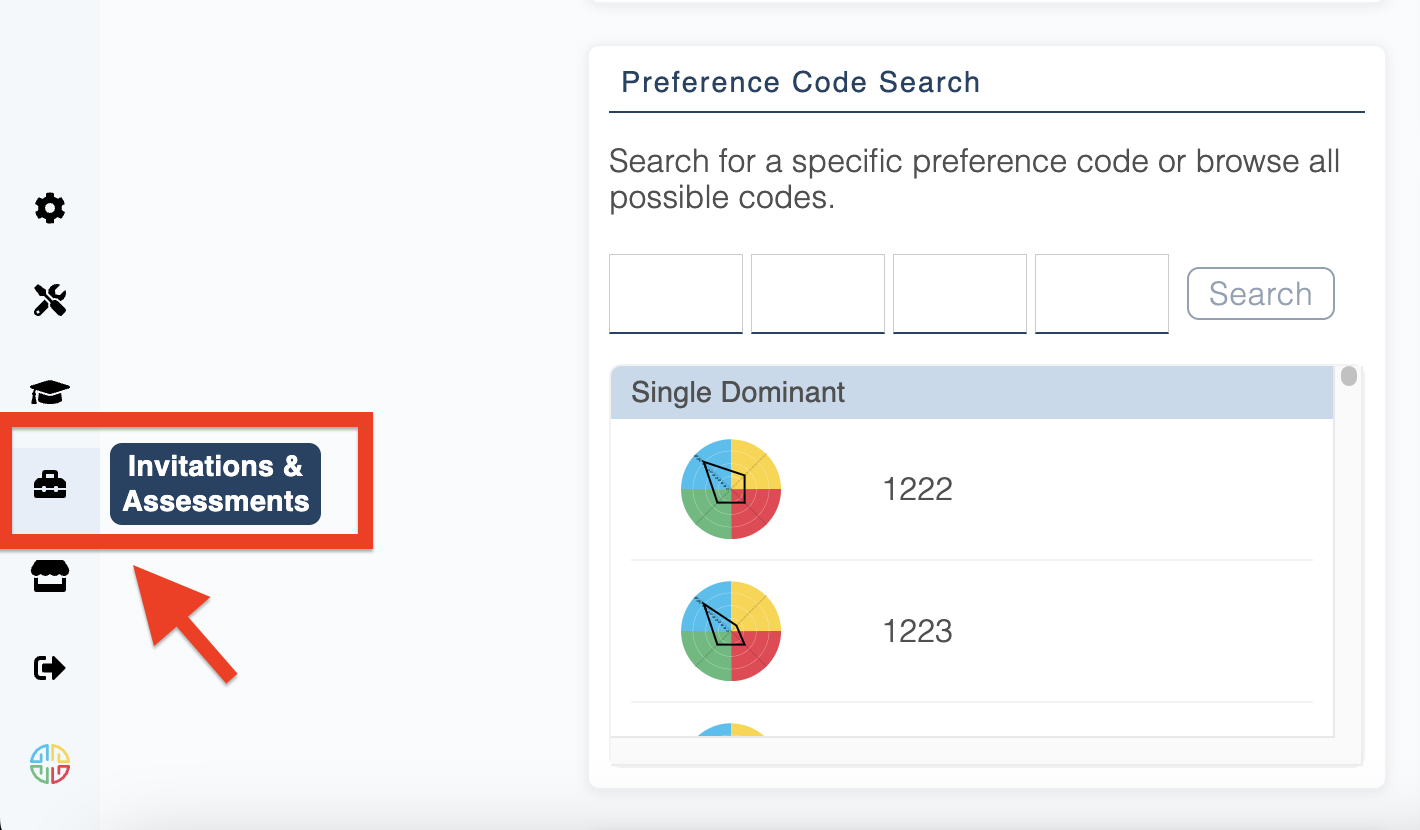The image size is (1420, 830).
Task: Select the 1222 preference code row
Action: pyautogui.click(x=972, y=489)
